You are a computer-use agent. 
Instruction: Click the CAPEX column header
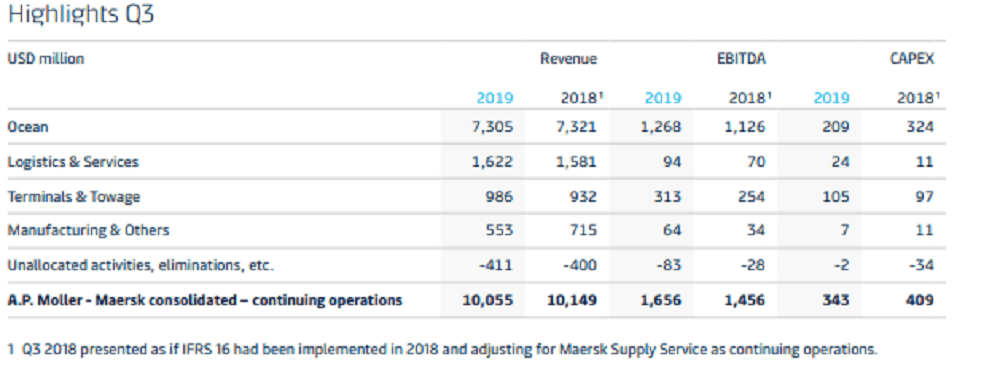pos(912,59)
